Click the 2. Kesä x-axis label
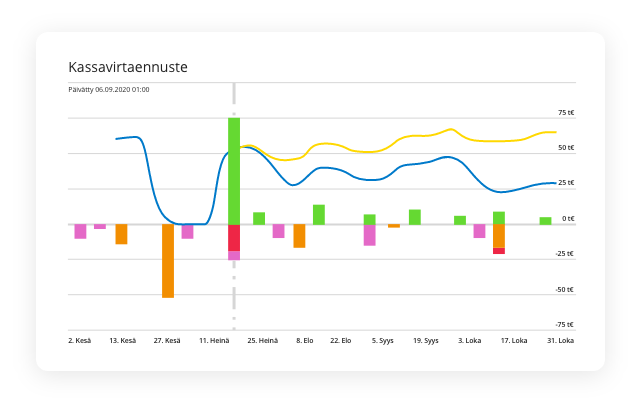This screenshot has width=641, height=411. [80, 340]
